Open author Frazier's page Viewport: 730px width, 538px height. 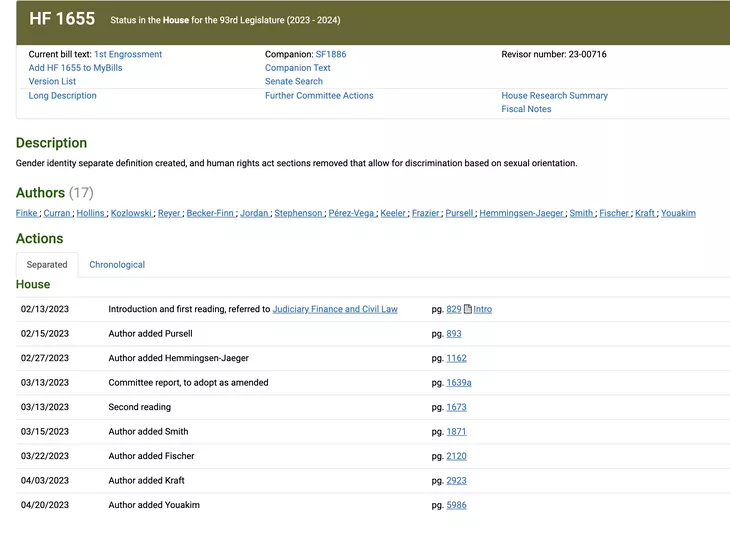(426, 213)
